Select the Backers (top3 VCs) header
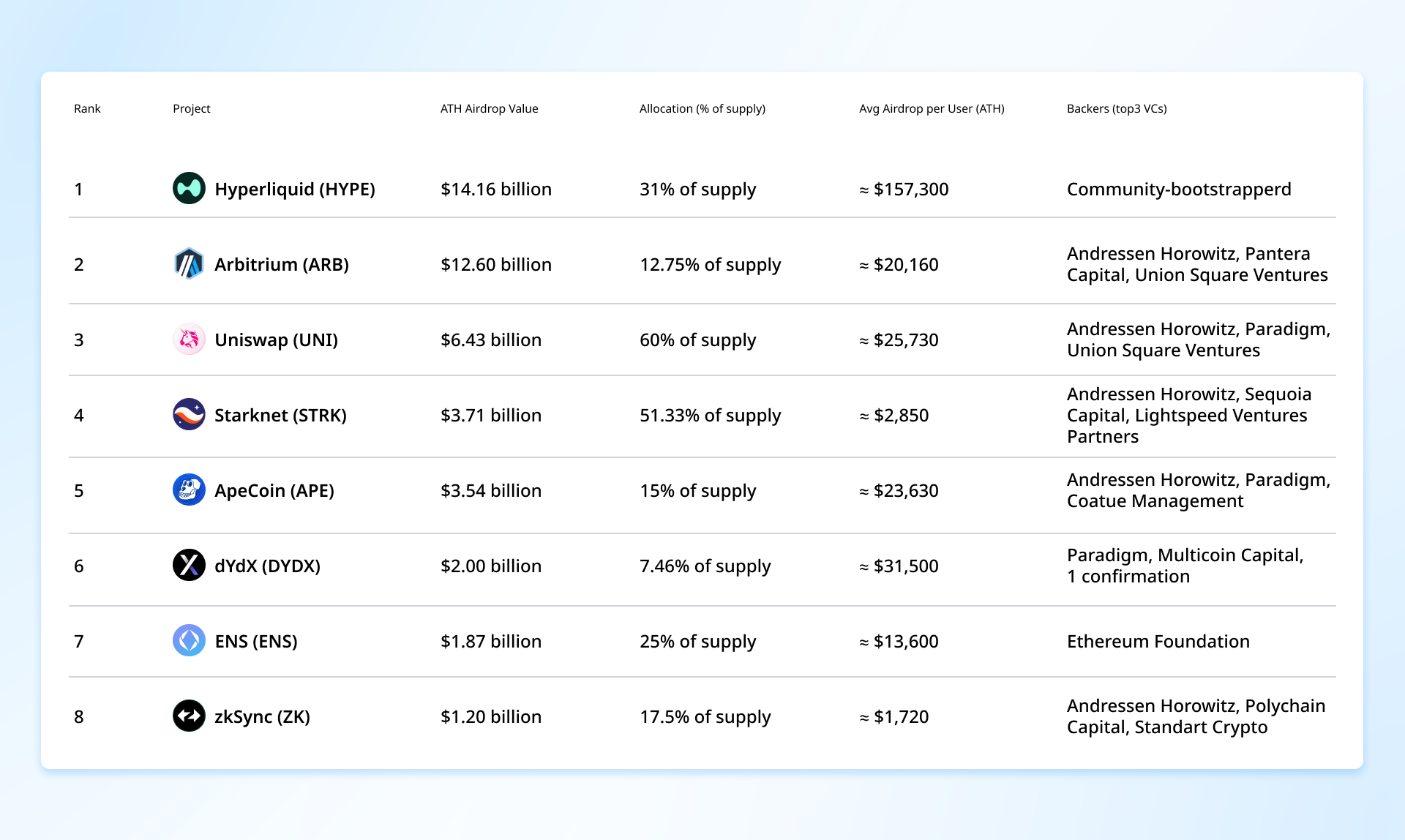 click(1117, 109)
